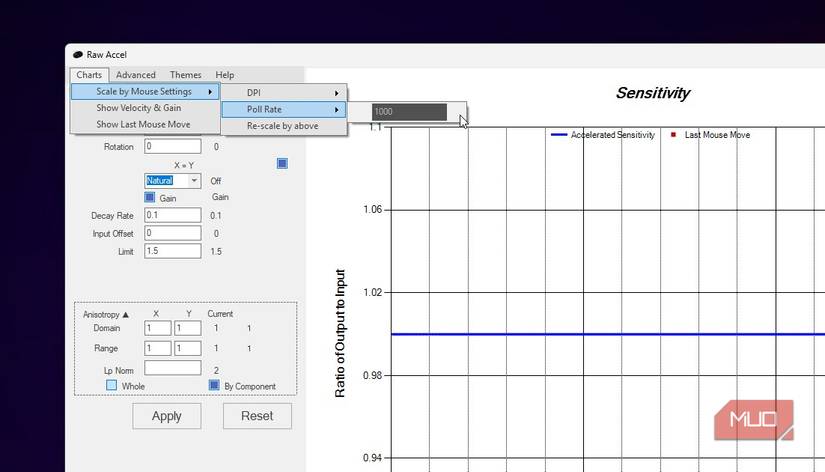Screen dimensions: 825x472
Task: Edit the Domain X field
Action: (x=157, y=328)
